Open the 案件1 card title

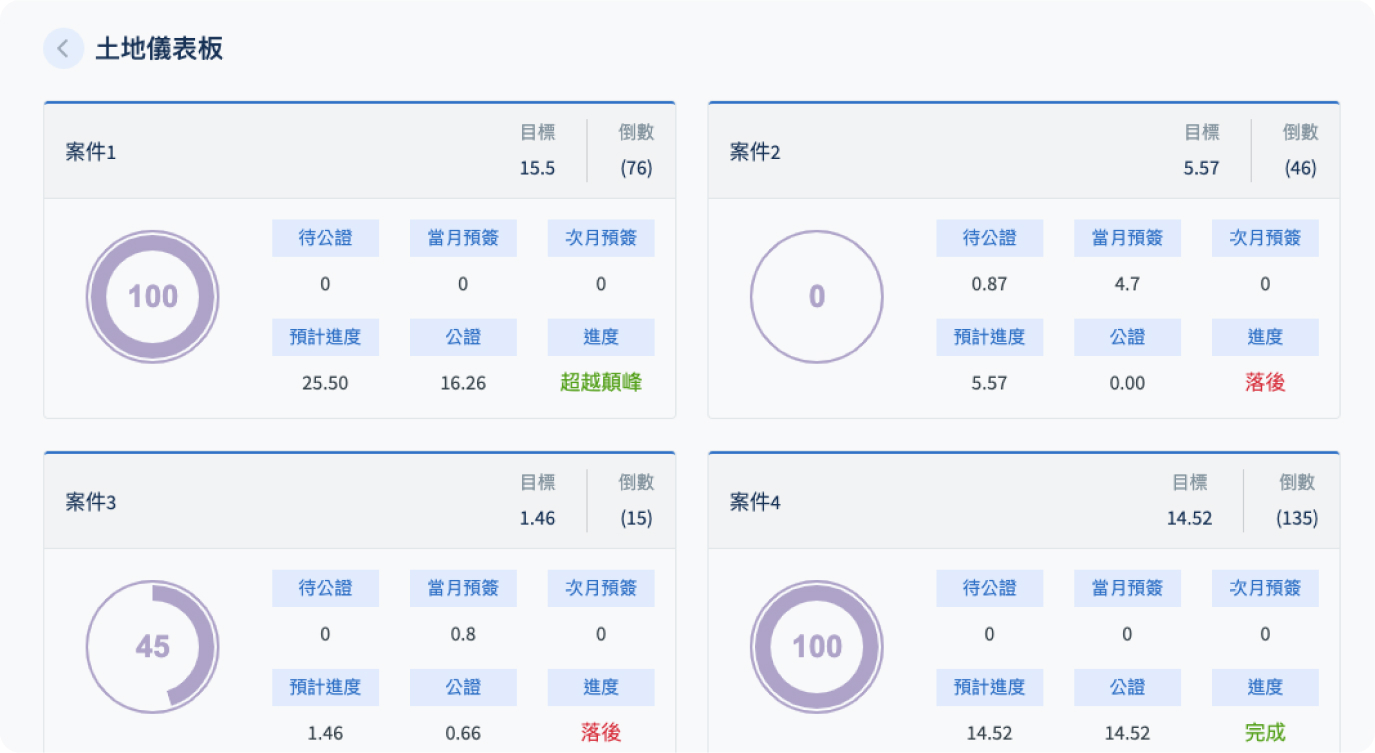(91, 153)
